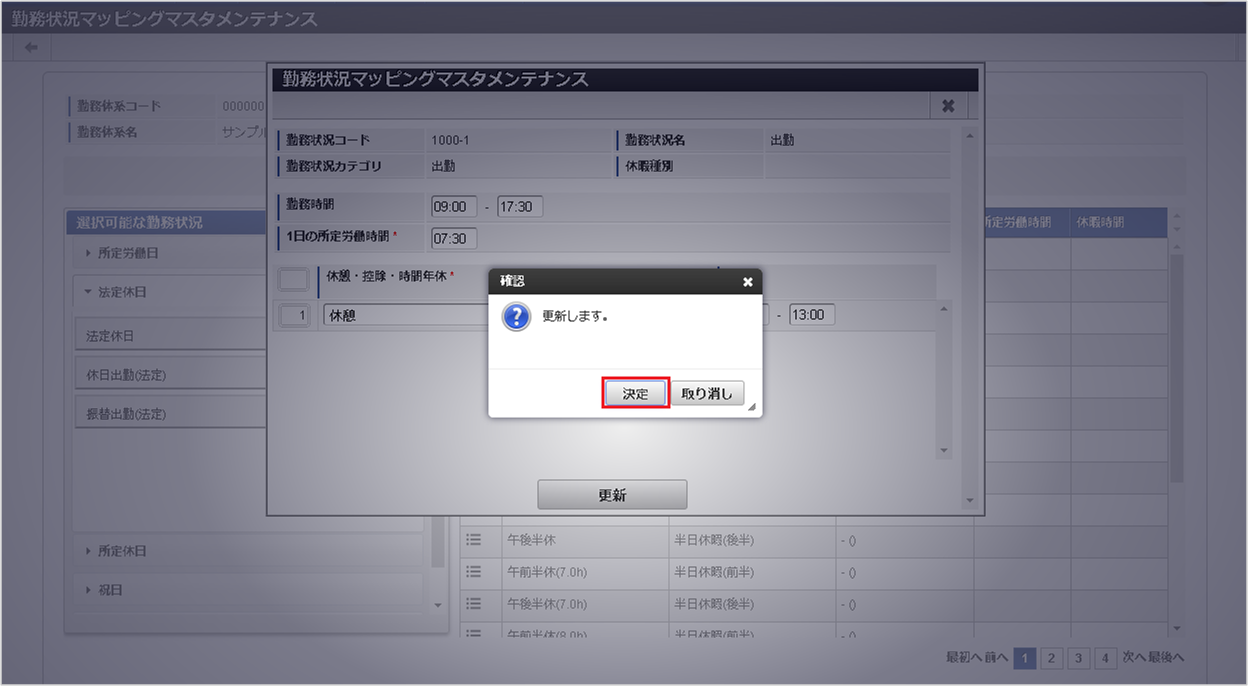Click current page 1 indicator
1248x686 pixels.
point(1024,658)
